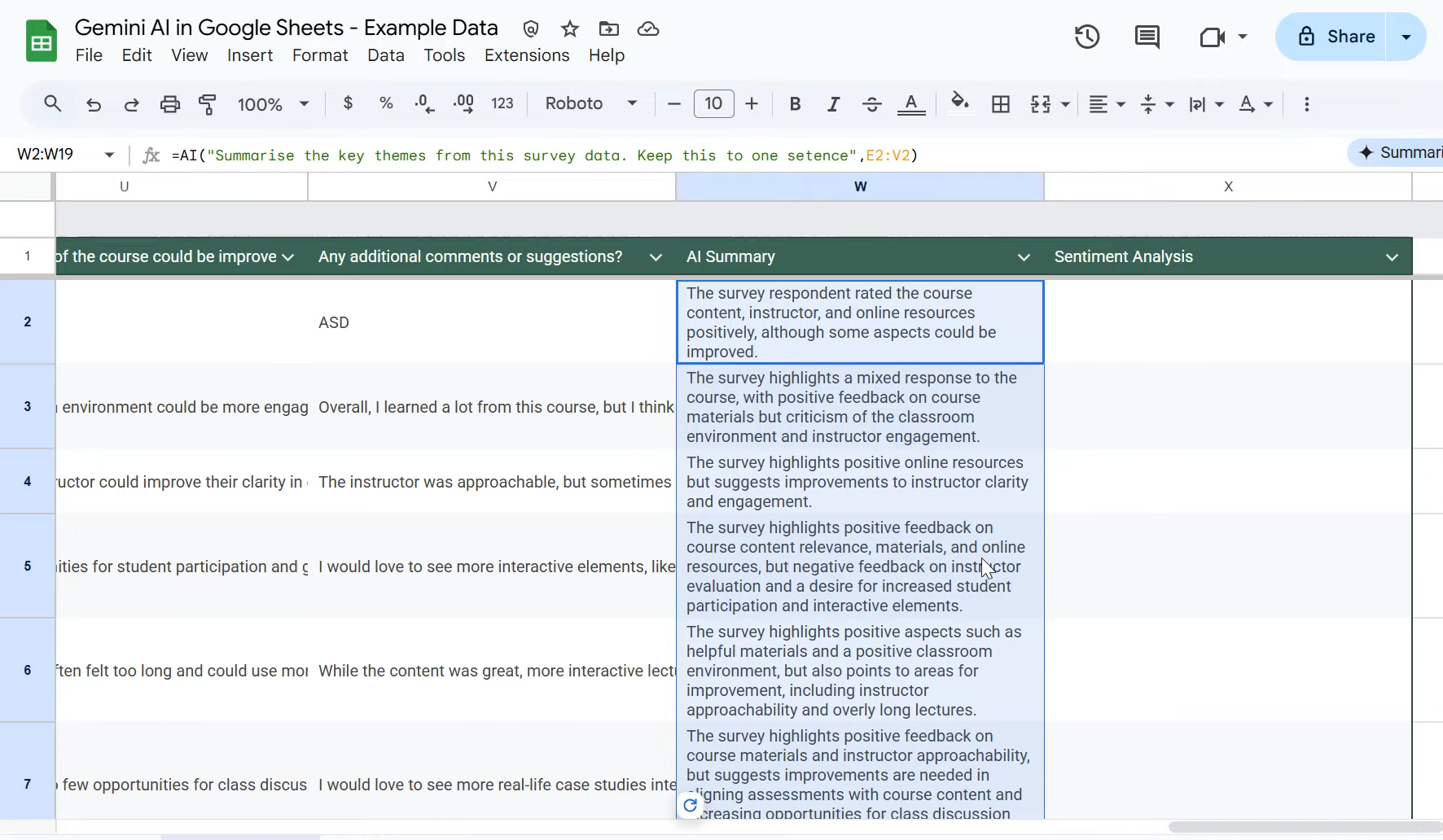Decrease the font size
Image resolution: width=1443 pixels, height=840 pixels.
(673, 104)
